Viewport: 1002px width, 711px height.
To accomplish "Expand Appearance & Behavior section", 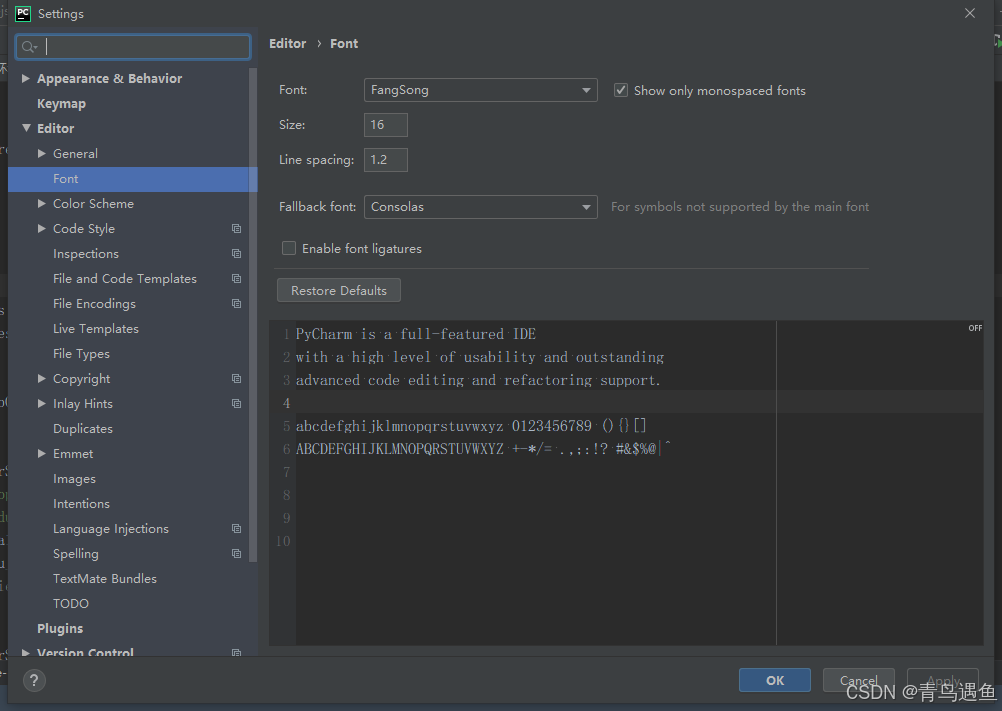I will click(26, 78).
